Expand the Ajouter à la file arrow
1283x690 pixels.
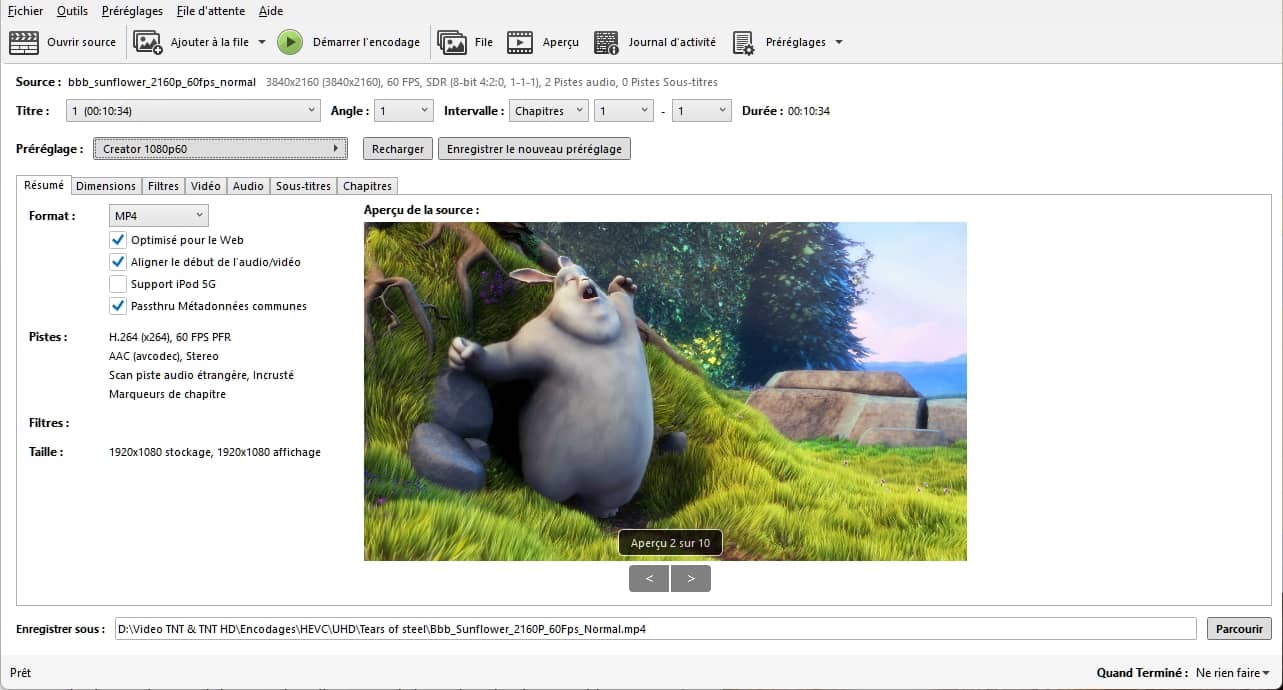coord(262,42)
